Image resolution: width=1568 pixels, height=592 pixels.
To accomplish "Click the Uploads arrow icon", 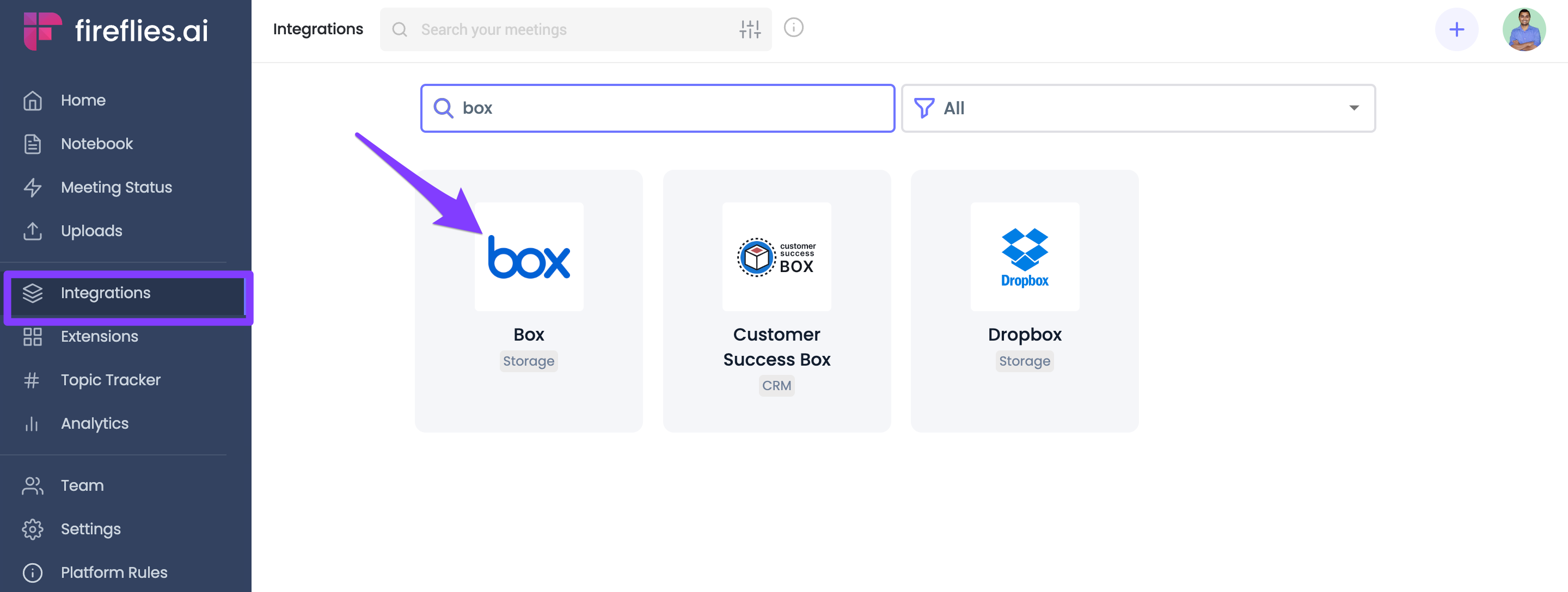I will click(32, 231).
